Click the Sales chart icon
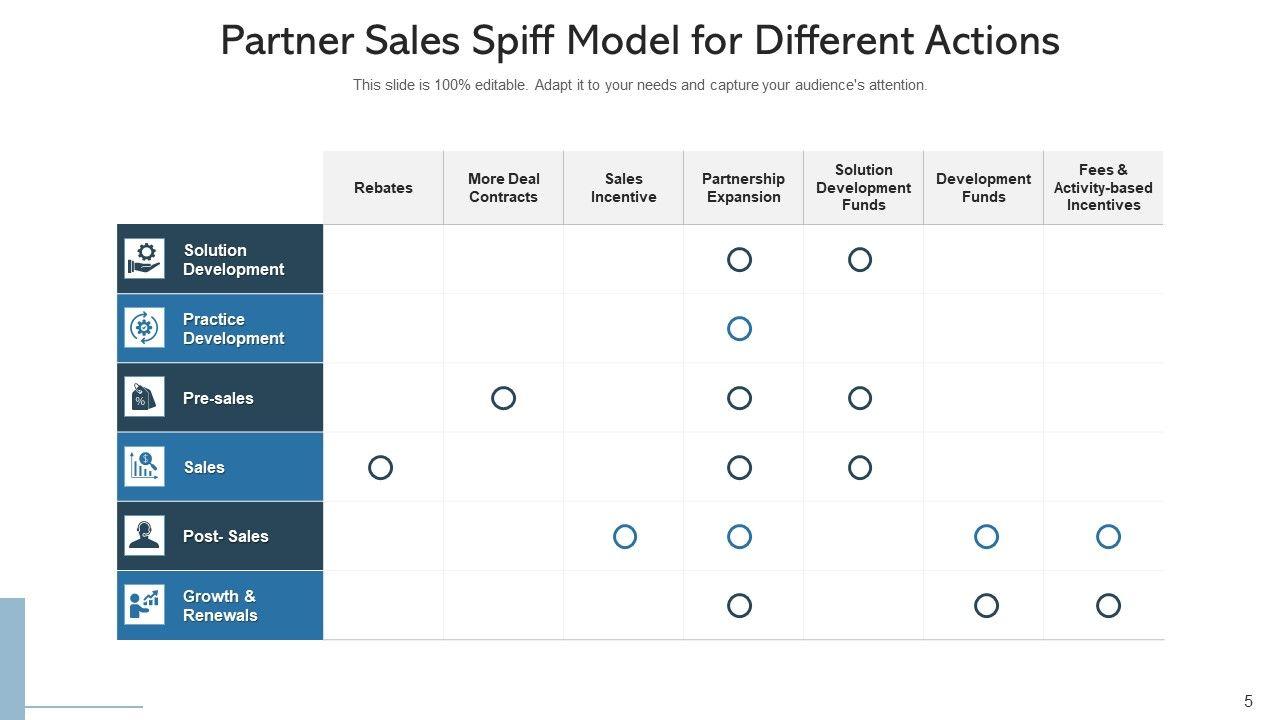 click(x=144, y=467)
